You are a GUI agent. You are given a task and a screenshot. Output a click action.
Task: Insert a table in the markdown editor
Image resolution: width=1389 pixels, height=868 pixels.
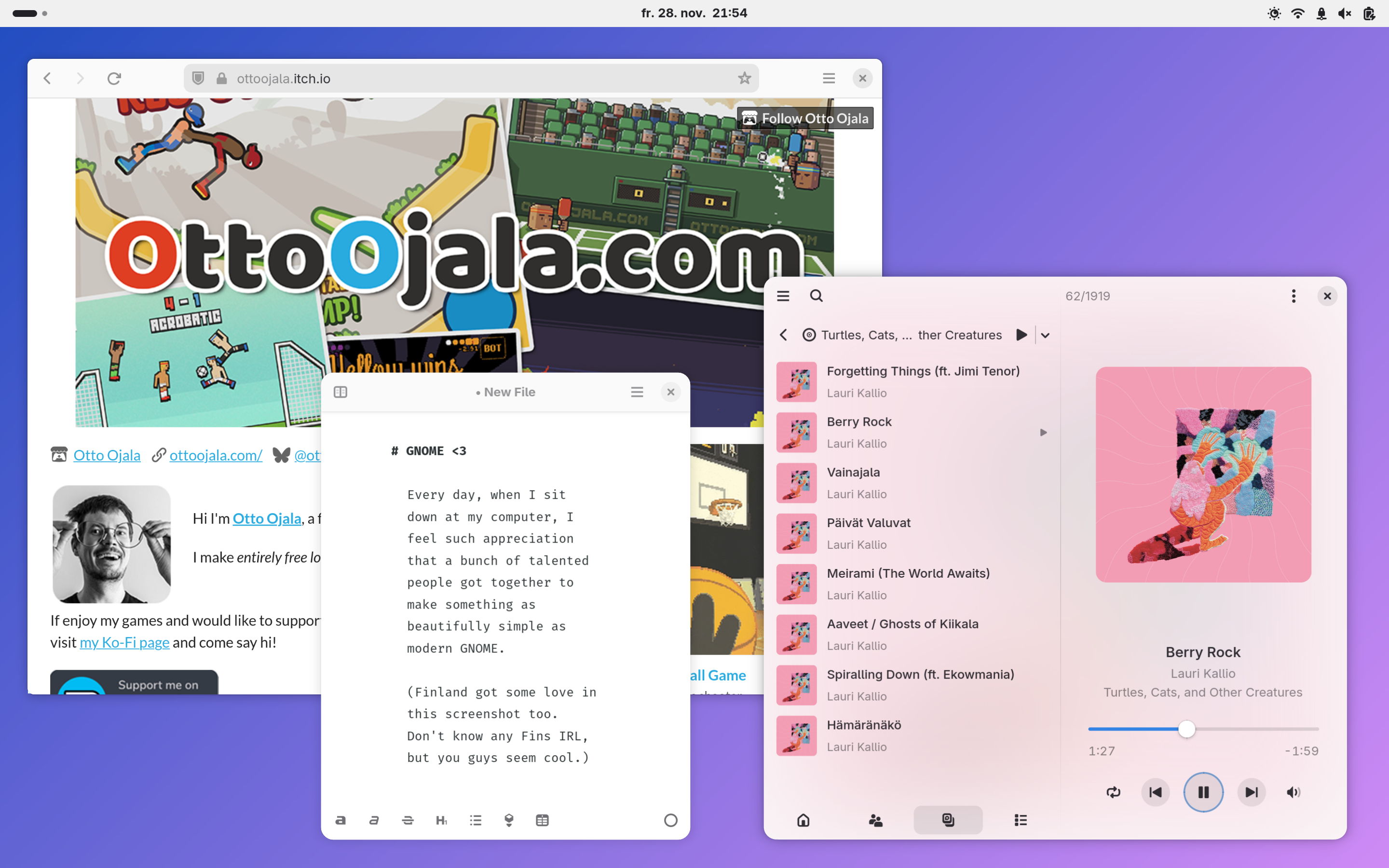(x=542, y=820)
